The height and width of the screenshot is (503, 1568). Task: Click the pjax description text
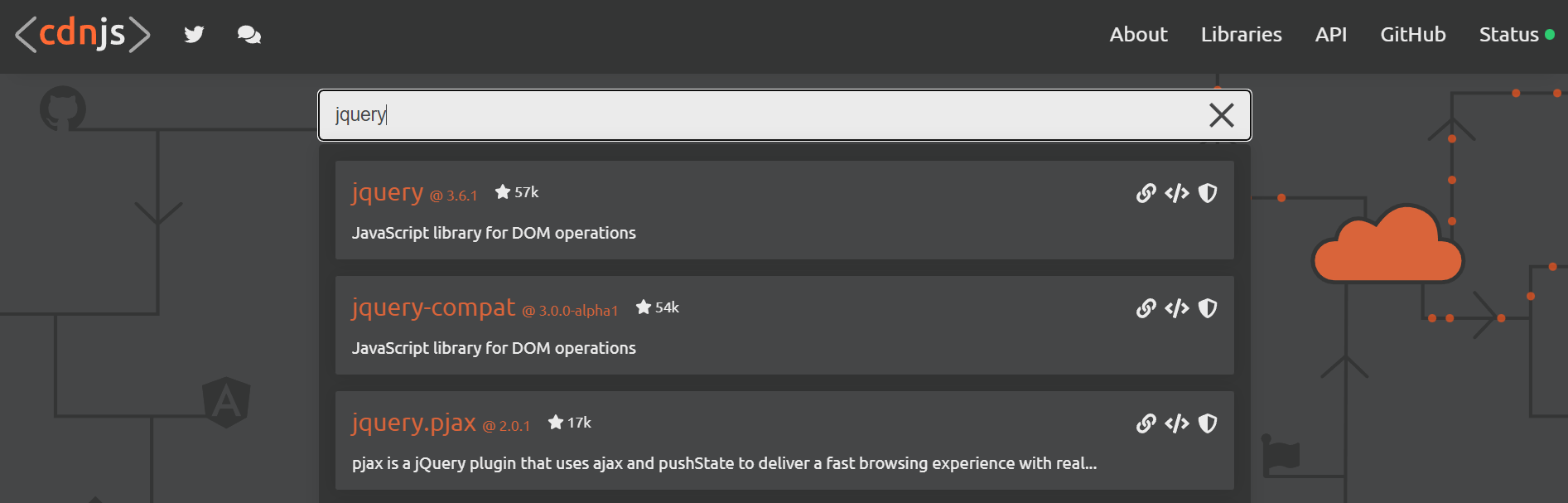724,463
